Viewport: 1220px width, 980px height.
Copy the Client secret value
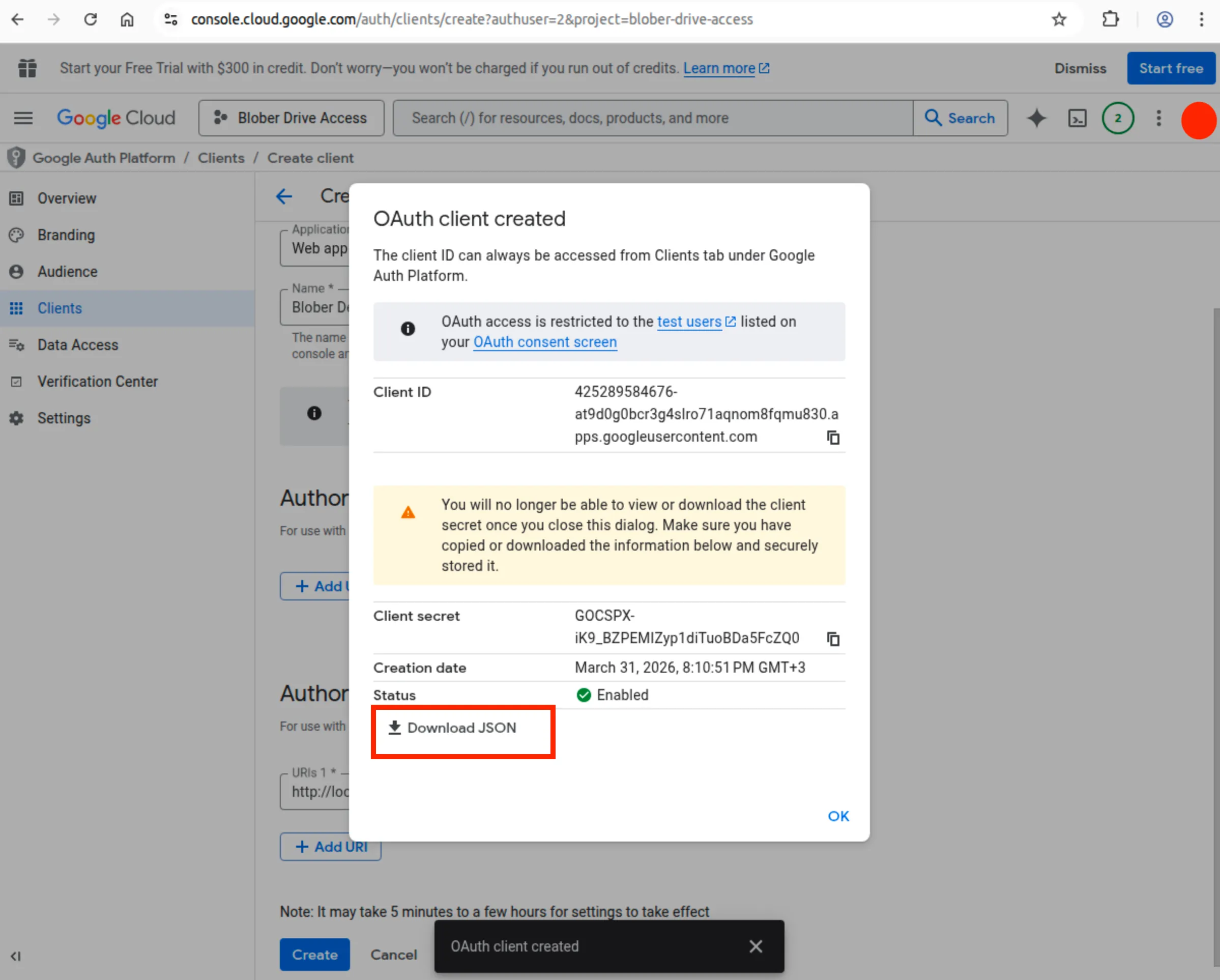pos(832,639)
